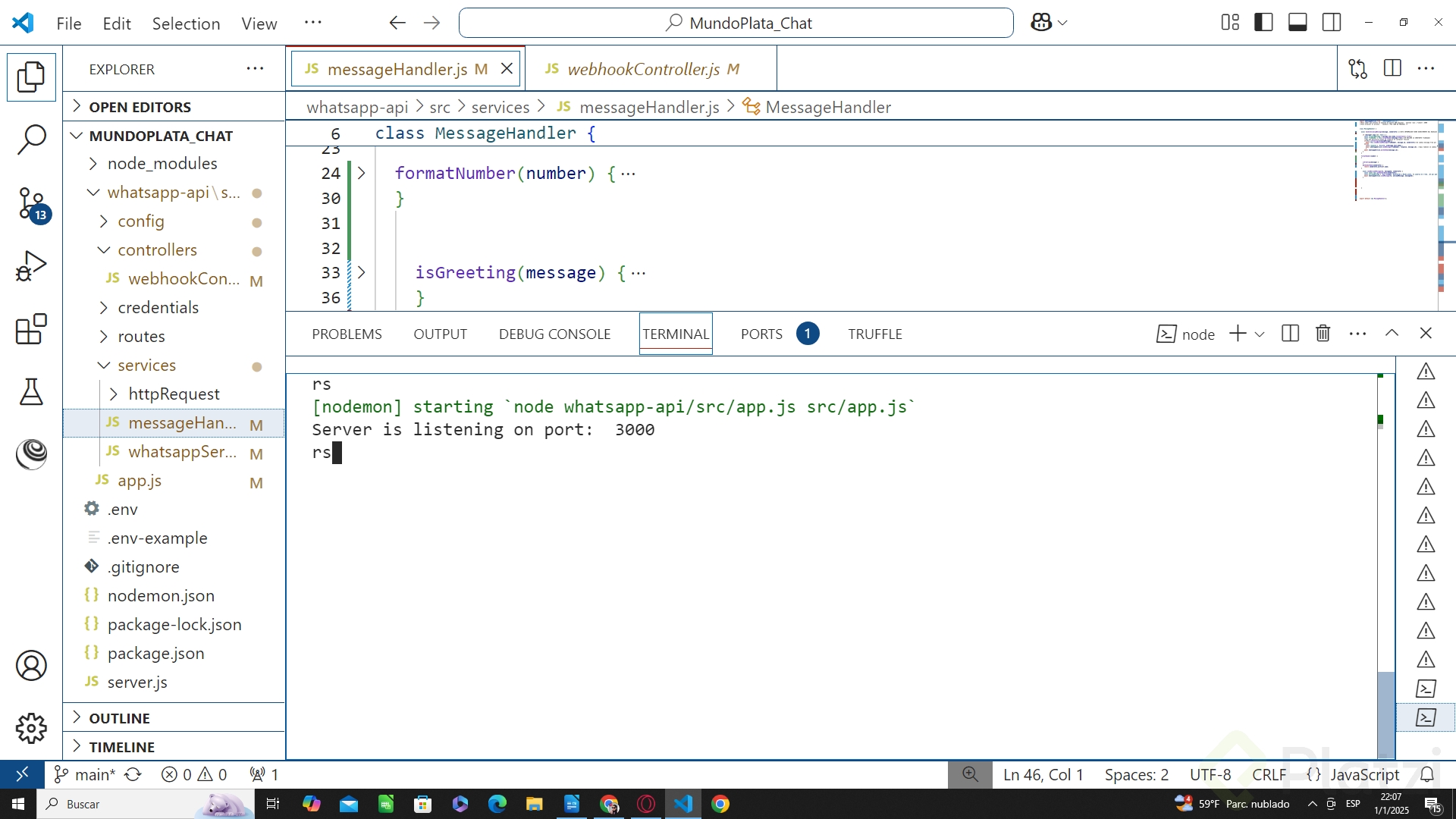This screenshot has width=1456, height=819.
Task: Open the Copilot chat icon
Action: coord(1041,23)
